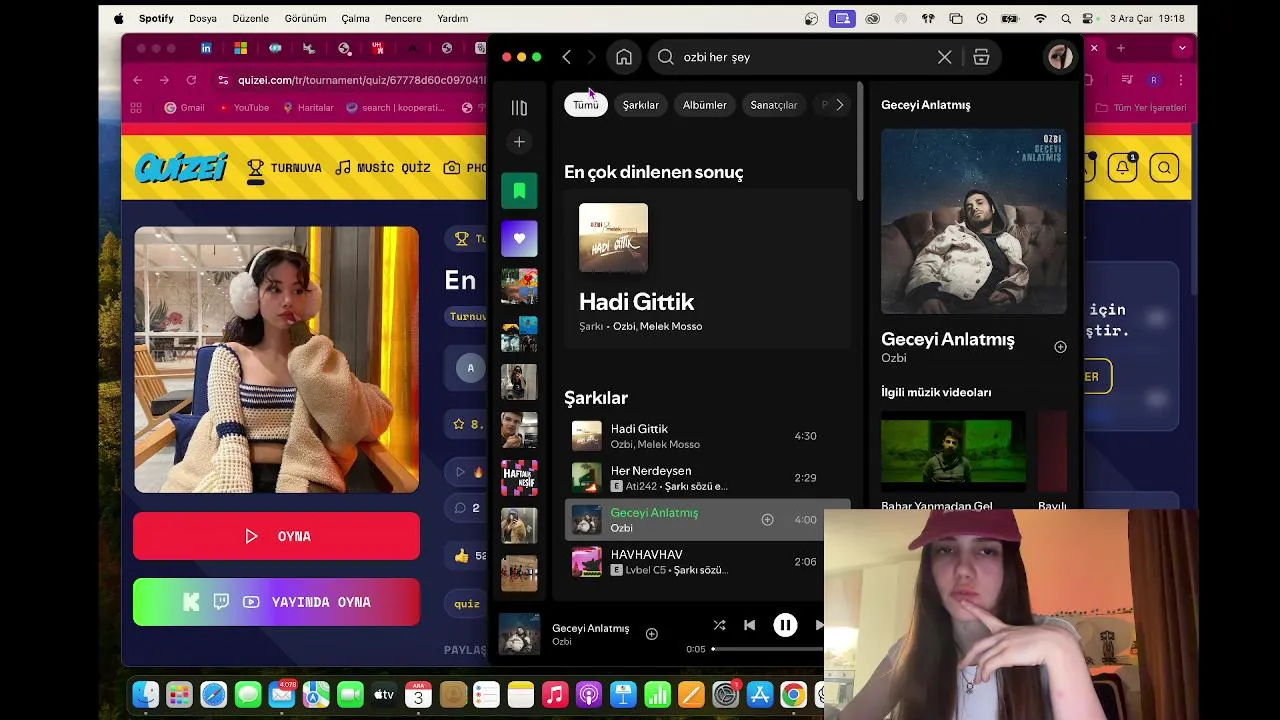This screenshot has height=720, width=1280.
Task: Open Haritalar bookmark in Chrome
Action: tap(308, 108)
